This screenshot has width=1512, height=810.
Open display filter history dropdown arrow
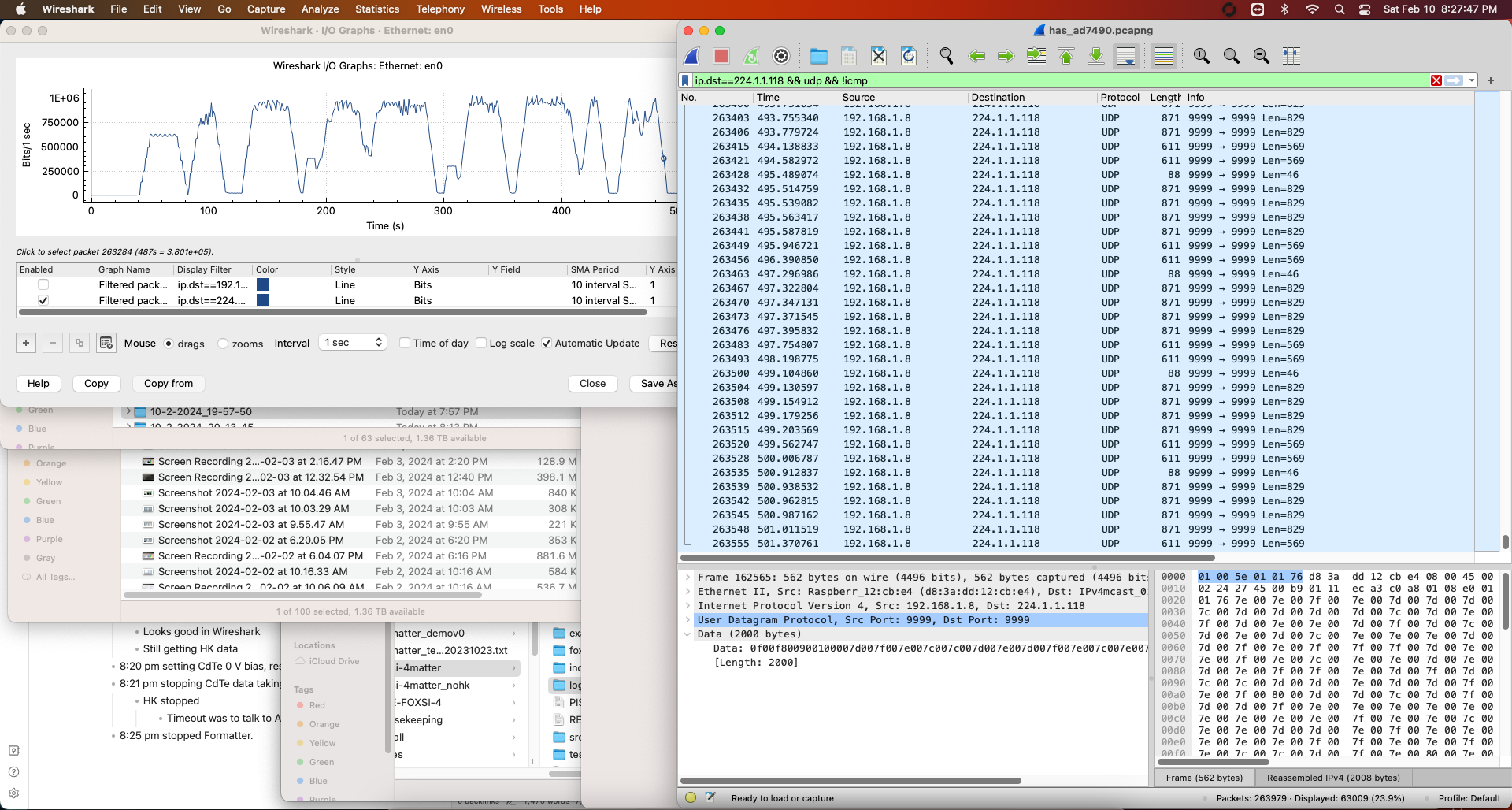tap(1471, 80)
